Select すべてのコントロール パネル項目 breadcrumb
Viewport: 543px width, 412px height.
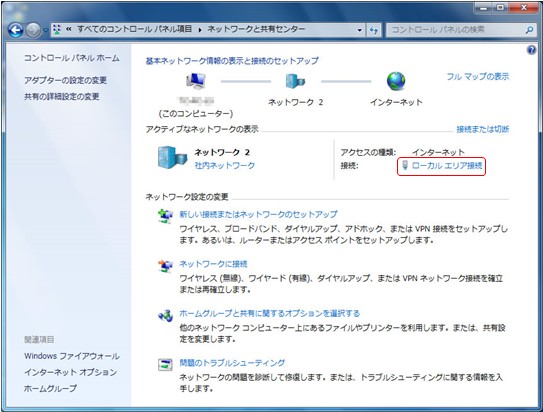pyautogui.click(x=134, y=29)
